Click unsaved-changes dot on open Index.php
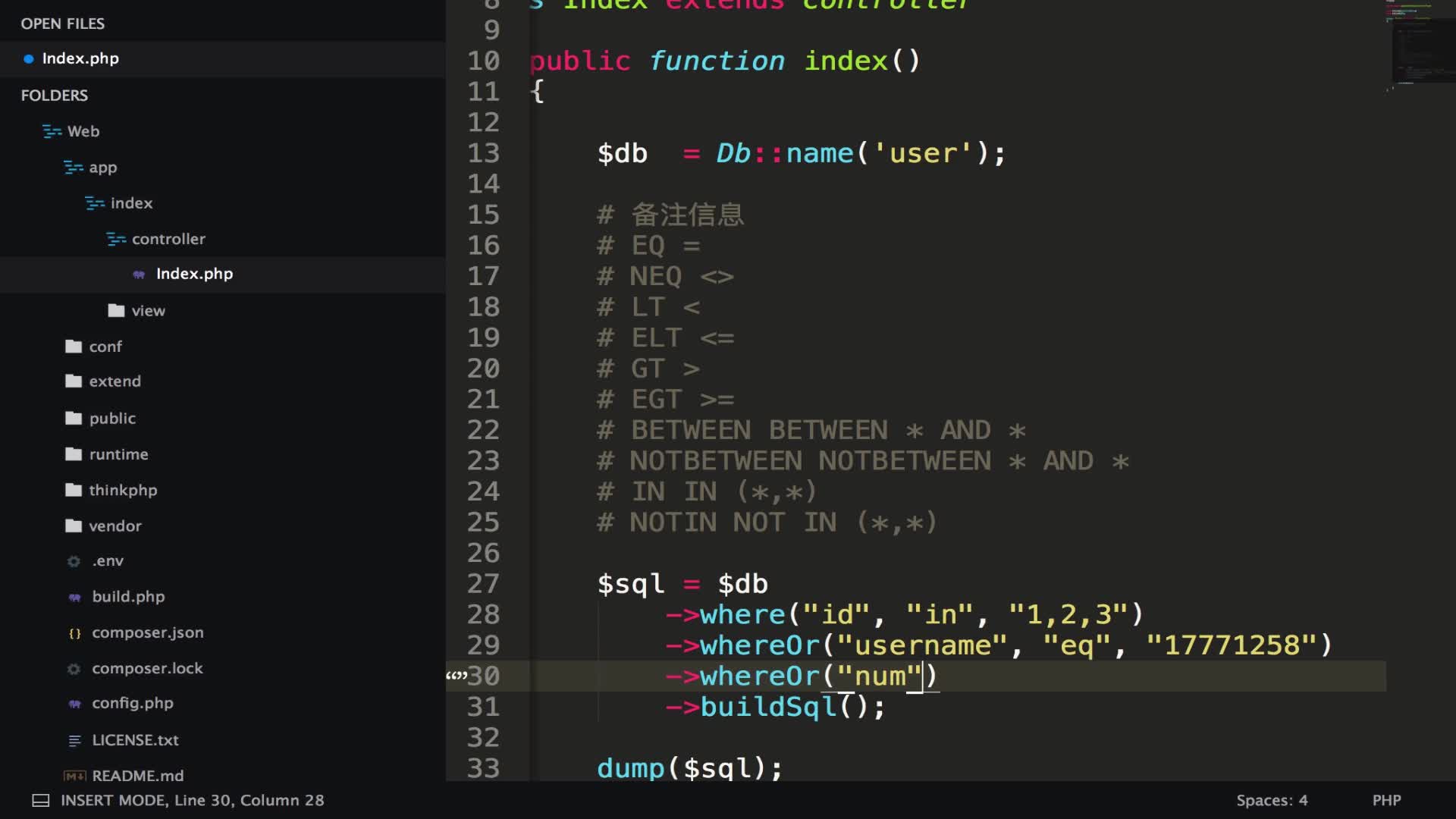The image size is (1456, 819). click(29, 59)
